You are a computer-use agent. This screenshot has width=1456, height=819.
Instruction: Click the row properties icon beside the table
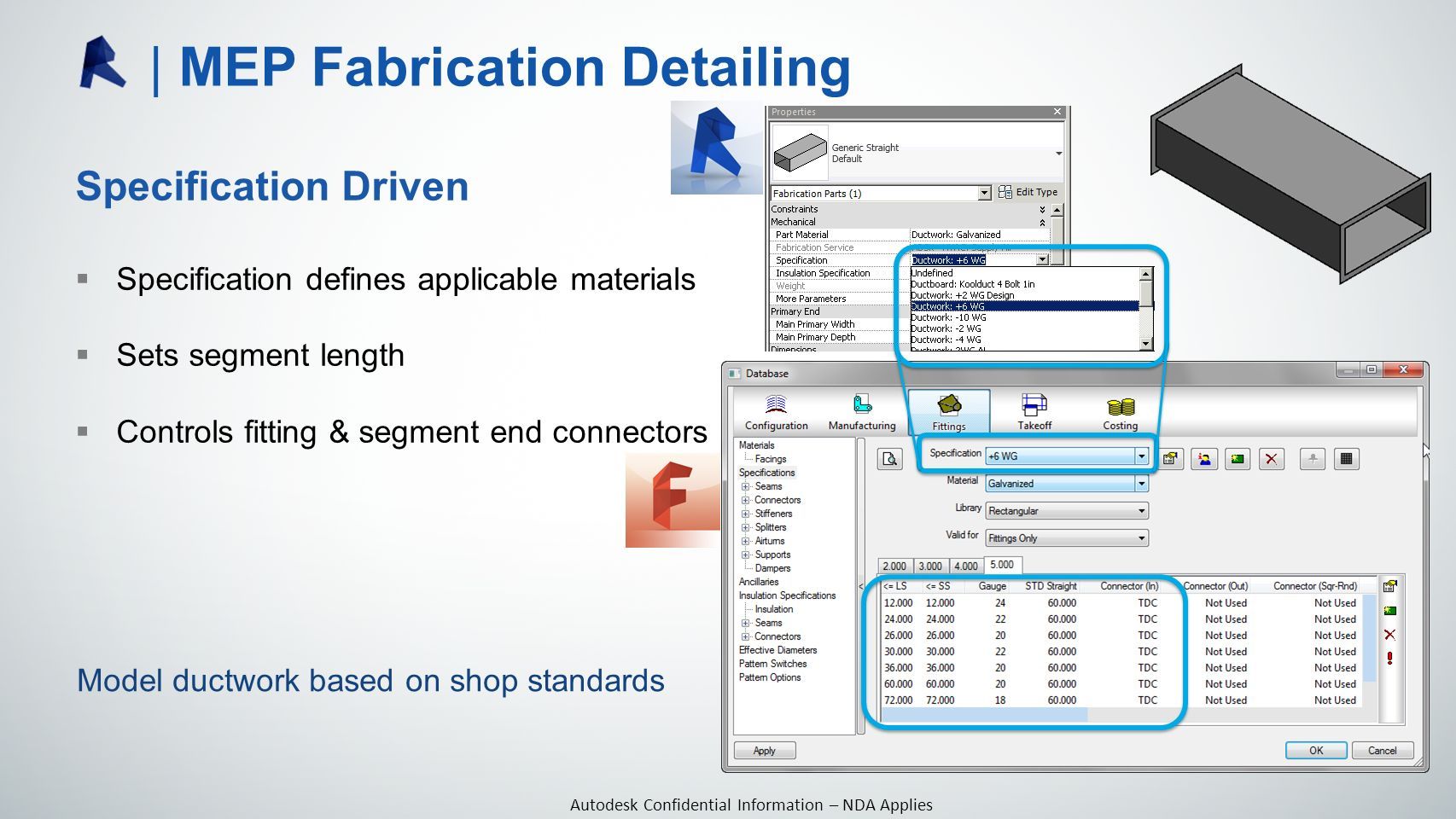(x=1390, y=586)
